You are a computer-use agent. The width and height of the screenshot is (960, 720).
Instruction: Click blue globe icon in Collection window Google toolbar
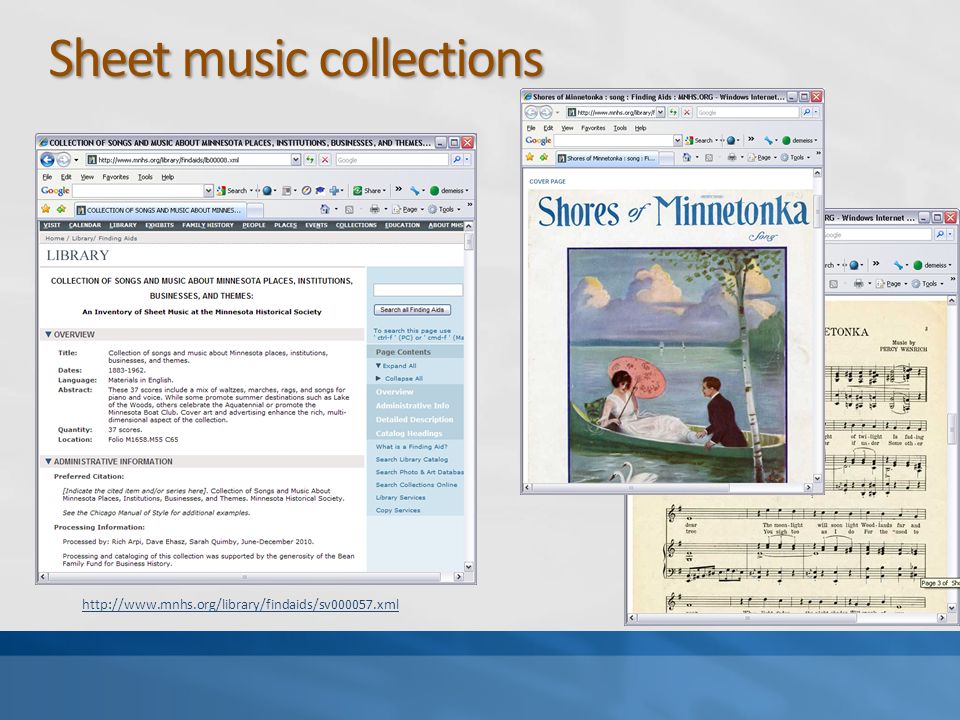(267, 190)
